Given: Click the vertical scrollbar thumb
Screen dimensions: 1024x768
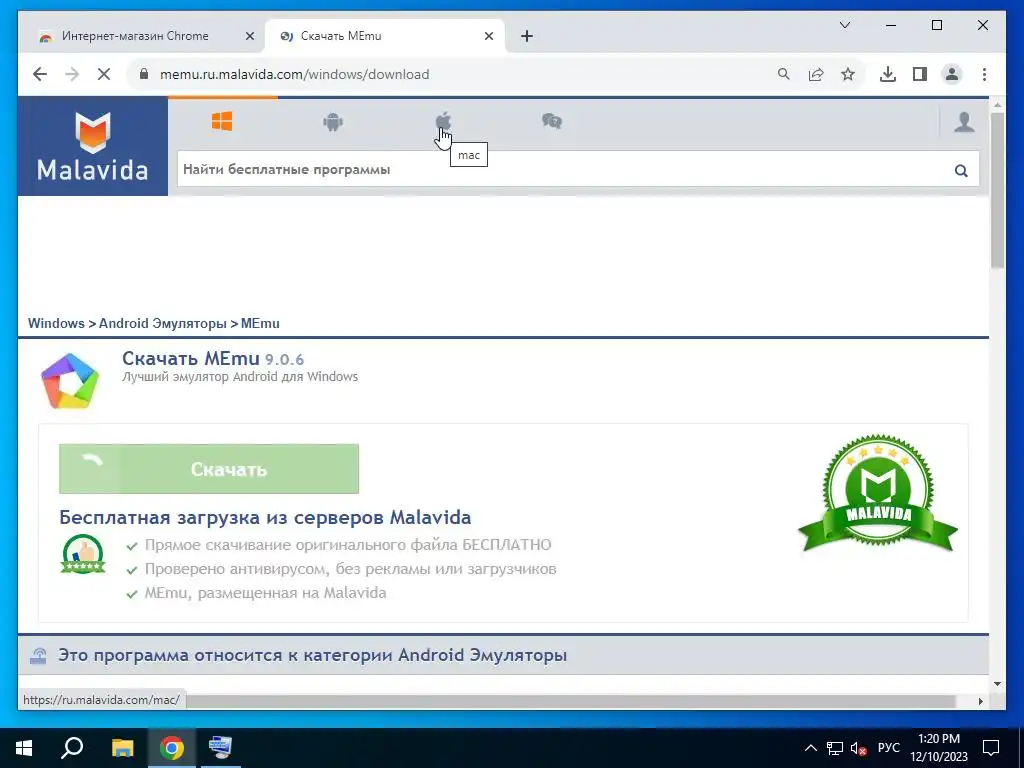Looking at the screenshot, I should point(997,189).
